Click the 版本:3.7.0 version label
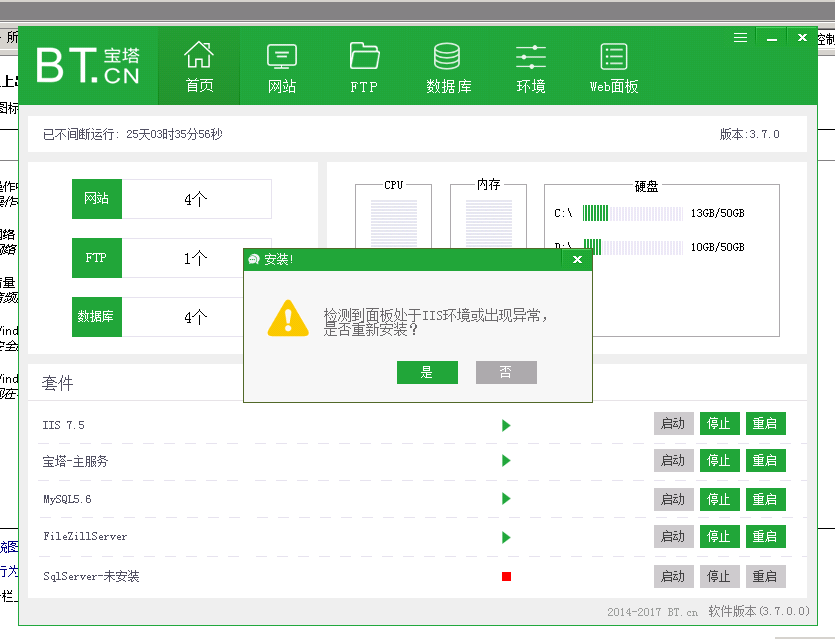835x639 pixels. tap(749, 134)
